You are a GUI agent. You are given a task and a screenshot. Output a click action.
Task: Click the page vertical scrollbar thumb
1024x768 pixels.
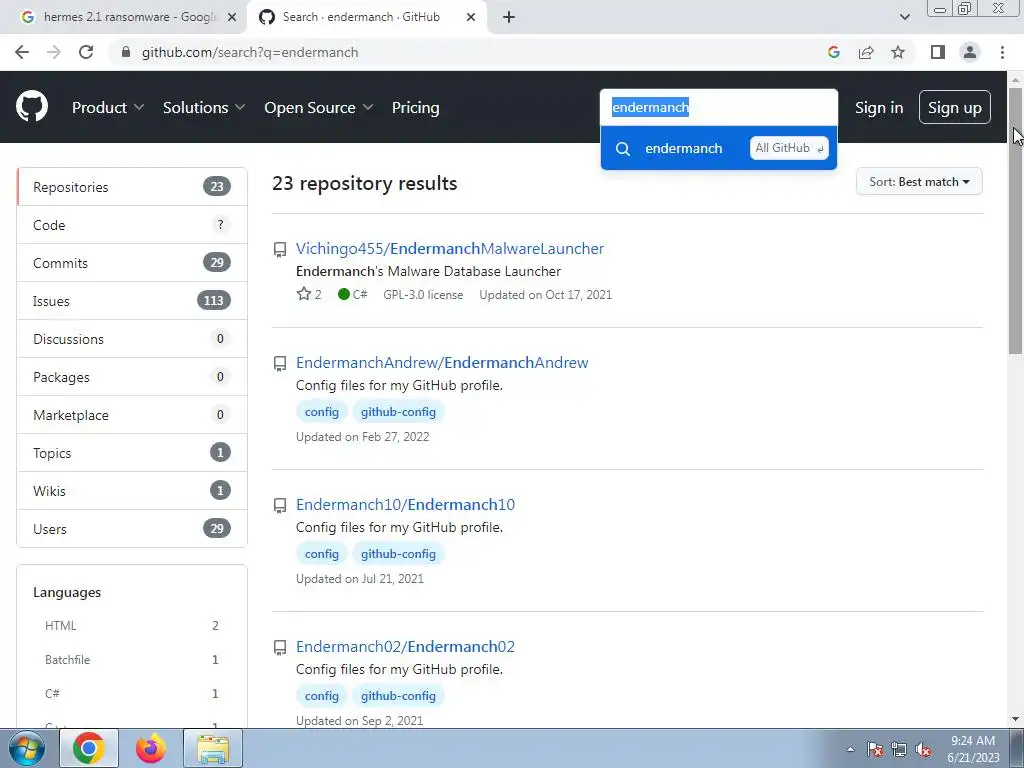pos(1015,221)
